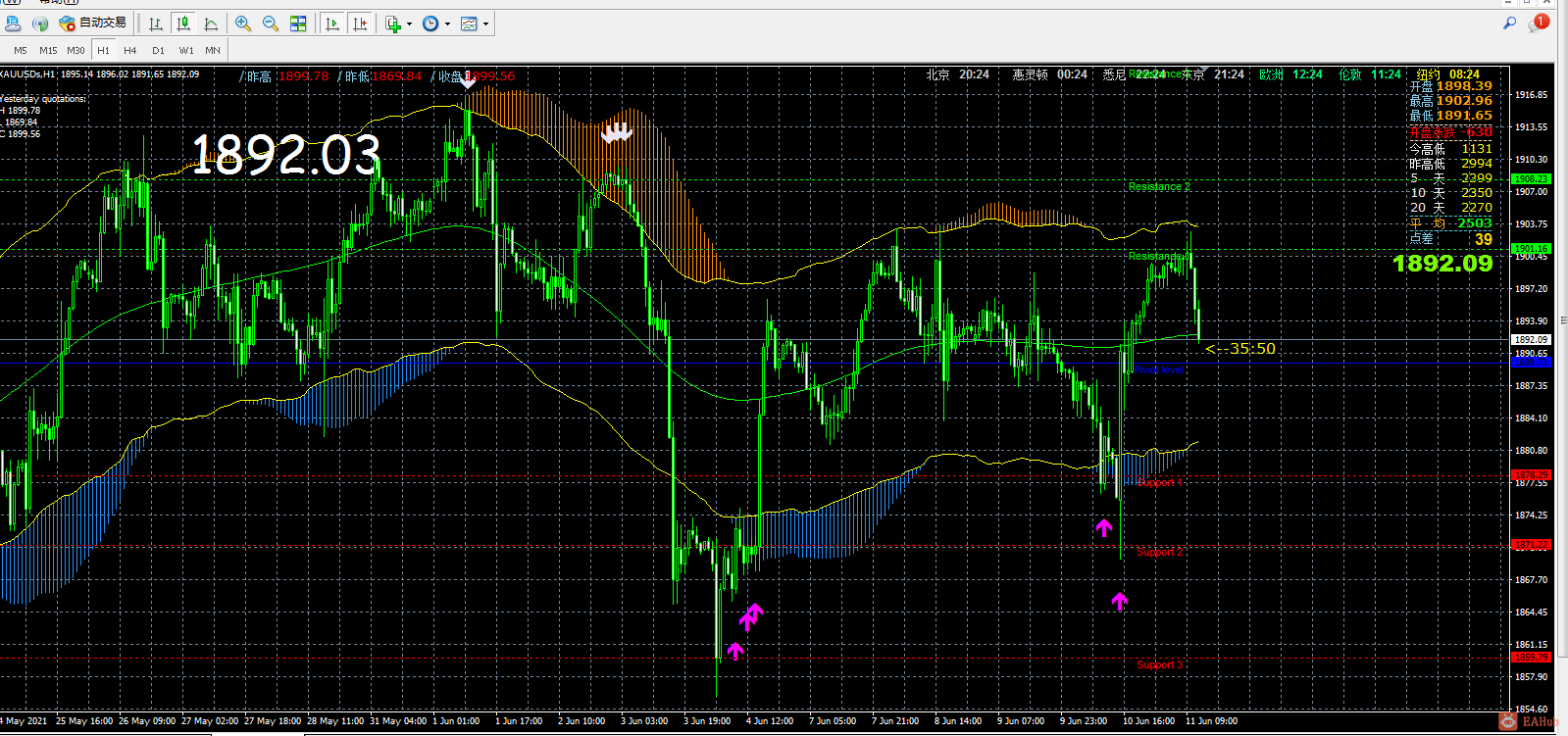Image resolution: width=1568 pixels, height=736 pixels.
Task: Select the M30 timeframe
Action: 76,50
